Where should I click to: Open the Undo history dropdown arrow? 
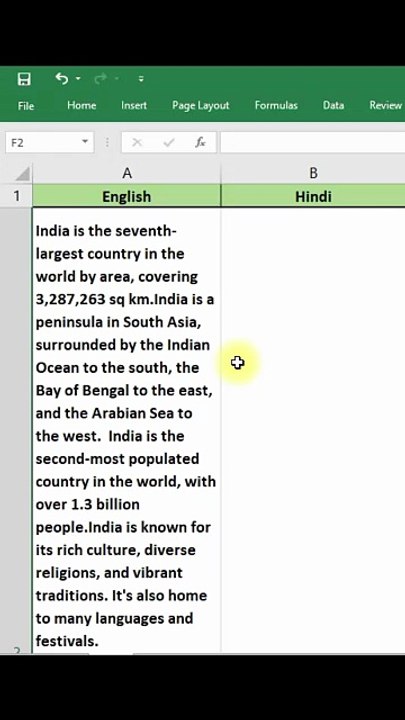(x=78, y=79)
